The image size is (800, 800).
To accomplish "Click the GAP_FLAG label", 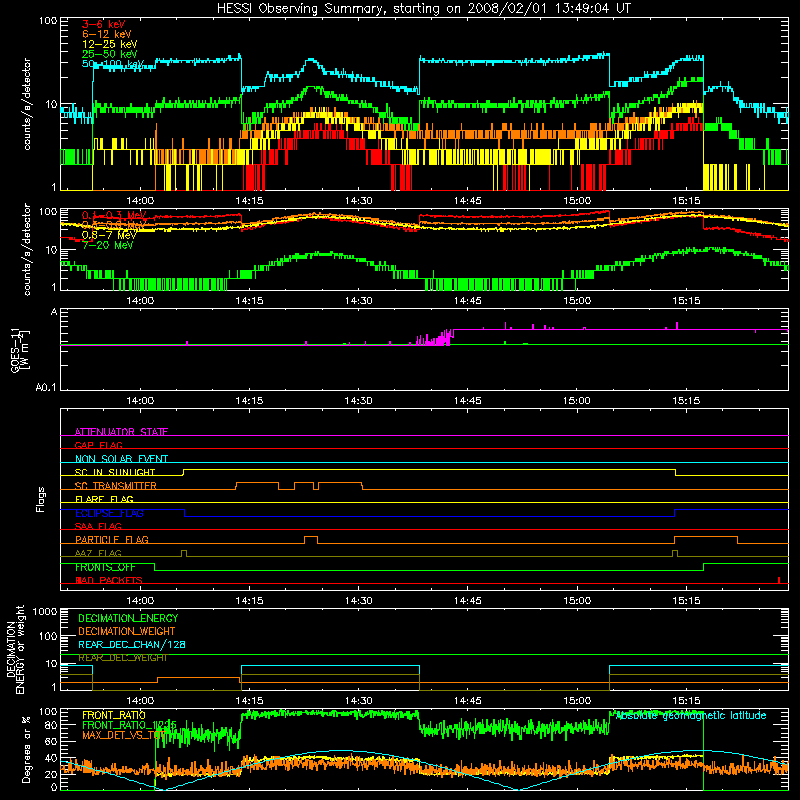I will (x=98, y=445).
